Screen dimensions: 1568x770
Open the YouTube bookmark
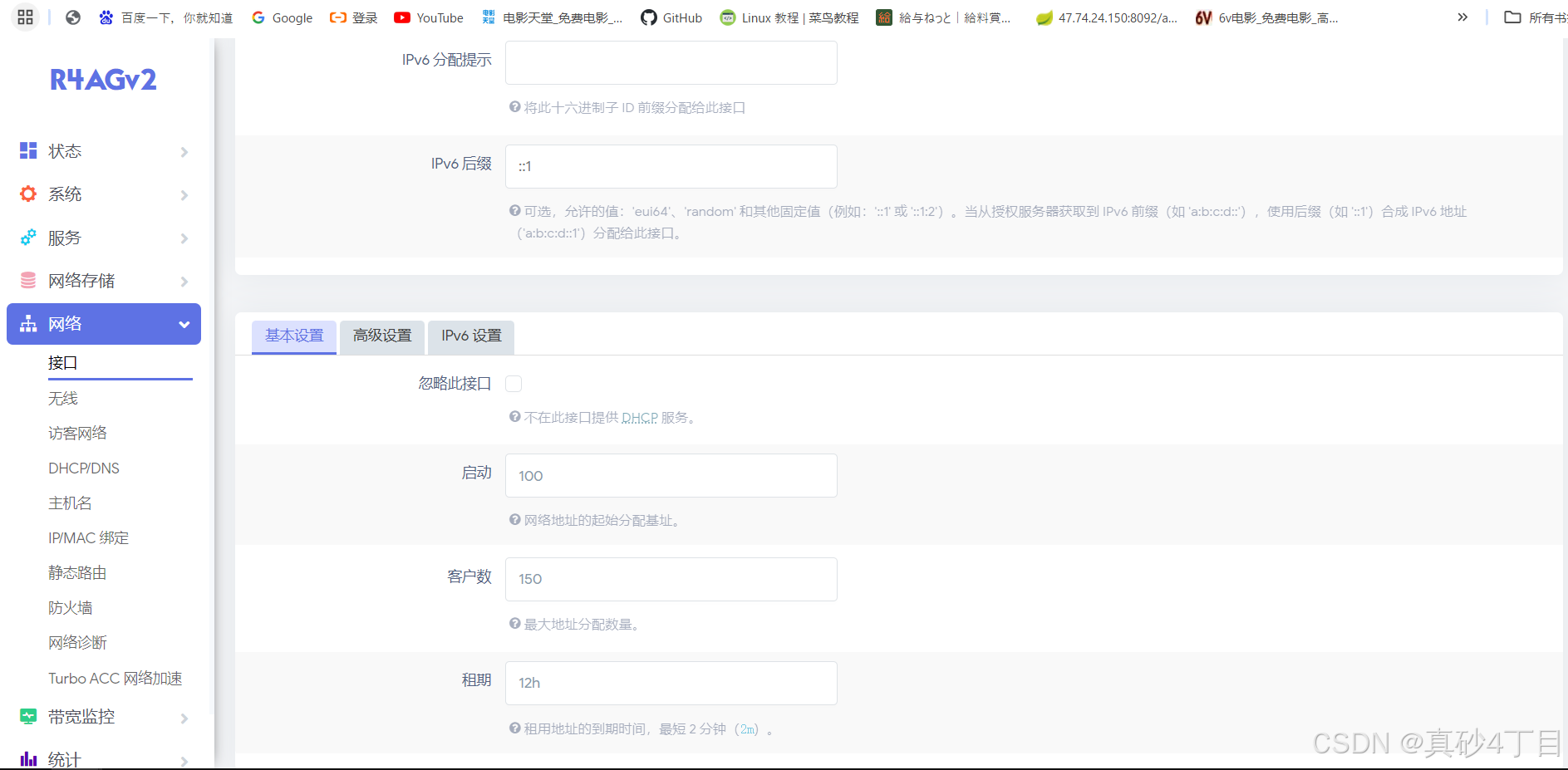point(429,17)
